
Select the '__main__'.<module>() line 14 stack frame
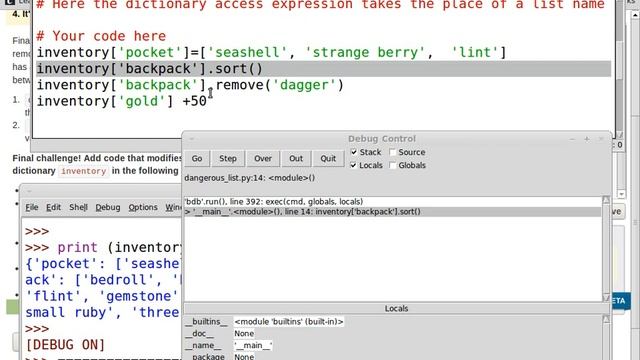[x=393, y=212]
